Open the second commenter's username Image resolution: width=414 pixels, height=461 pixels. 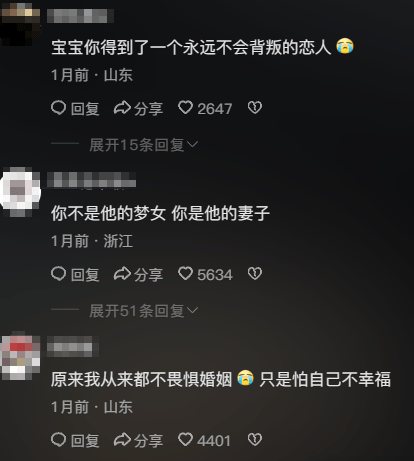click(x=91, y=180)
